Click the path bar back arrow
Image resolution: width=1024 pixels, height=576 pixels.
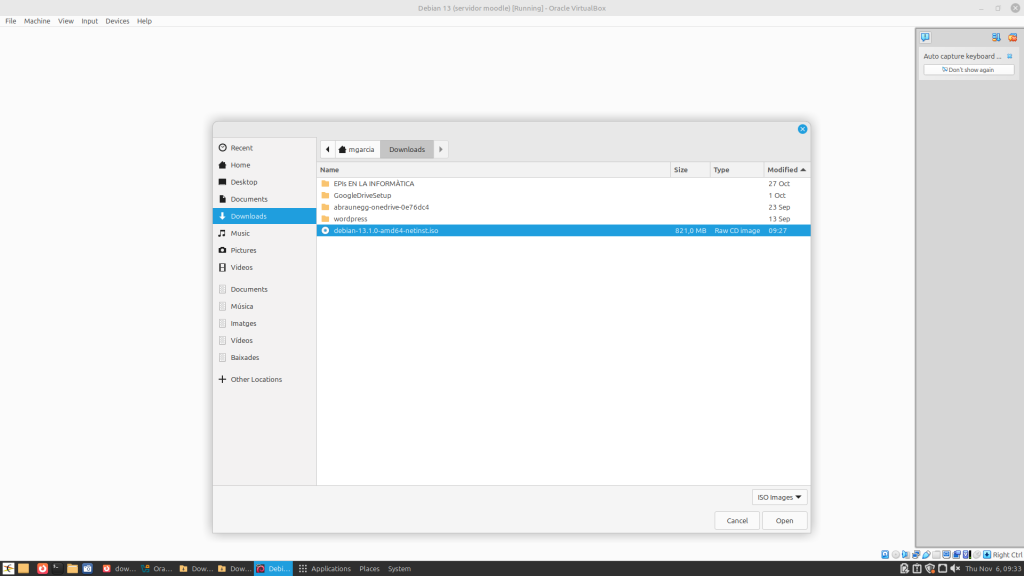click(x=328, y=149)
